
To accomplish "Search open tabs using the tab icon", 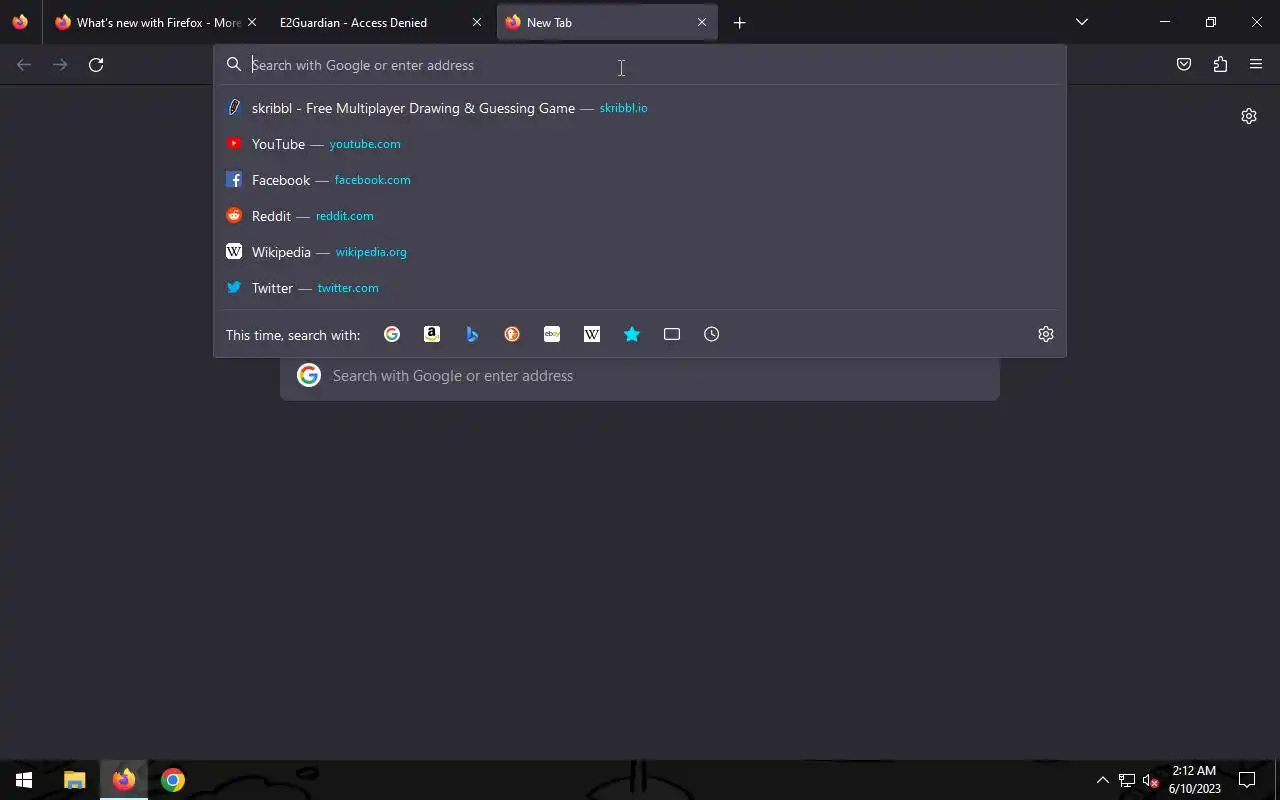I will [x=672, y=334].
